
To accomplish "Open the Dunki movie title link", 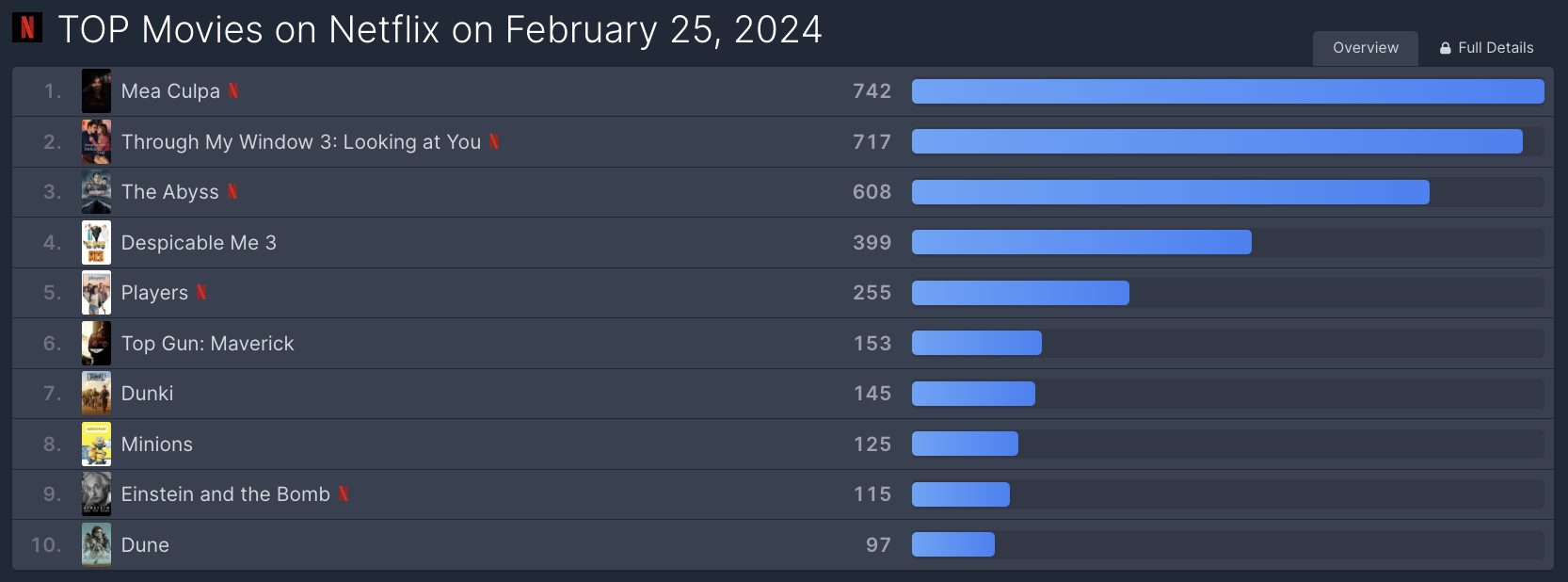I will click(x=148, y=394).
